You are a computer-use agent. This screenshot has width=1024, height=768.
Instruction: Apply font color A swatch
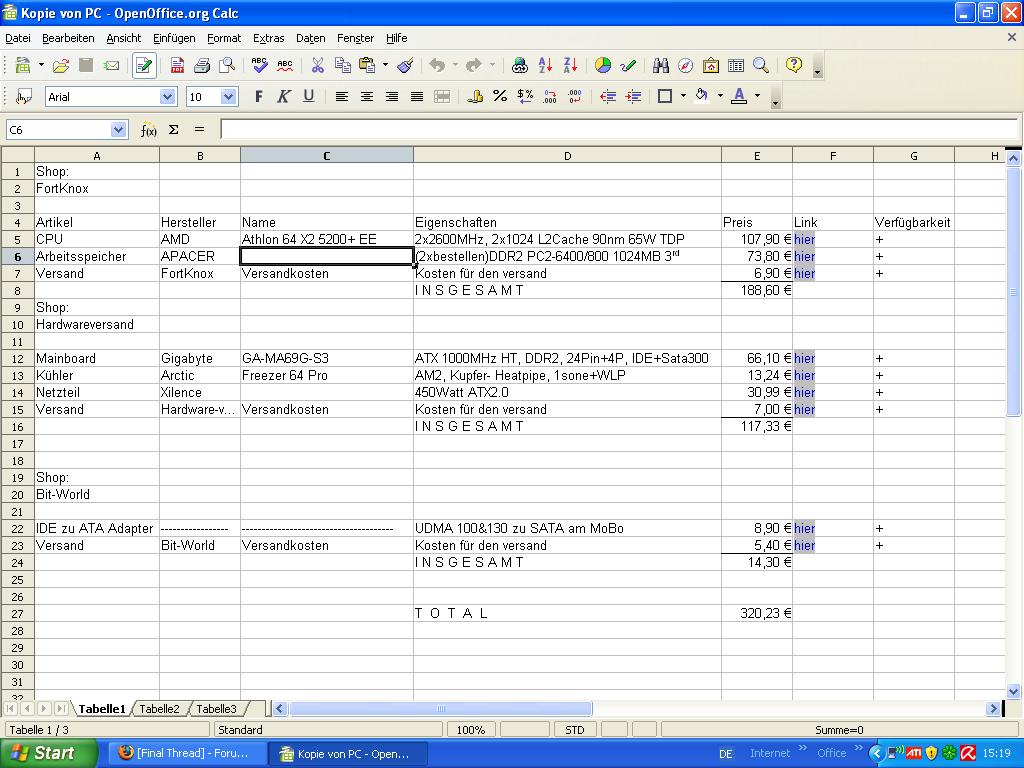(x=739, y=97)
